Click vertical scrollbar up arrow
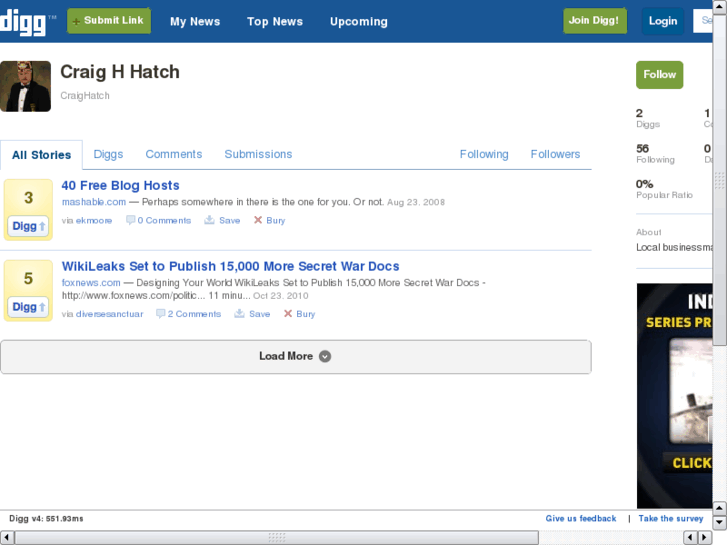Viewport: 727px width, 545px height. (x=720, y=6)
